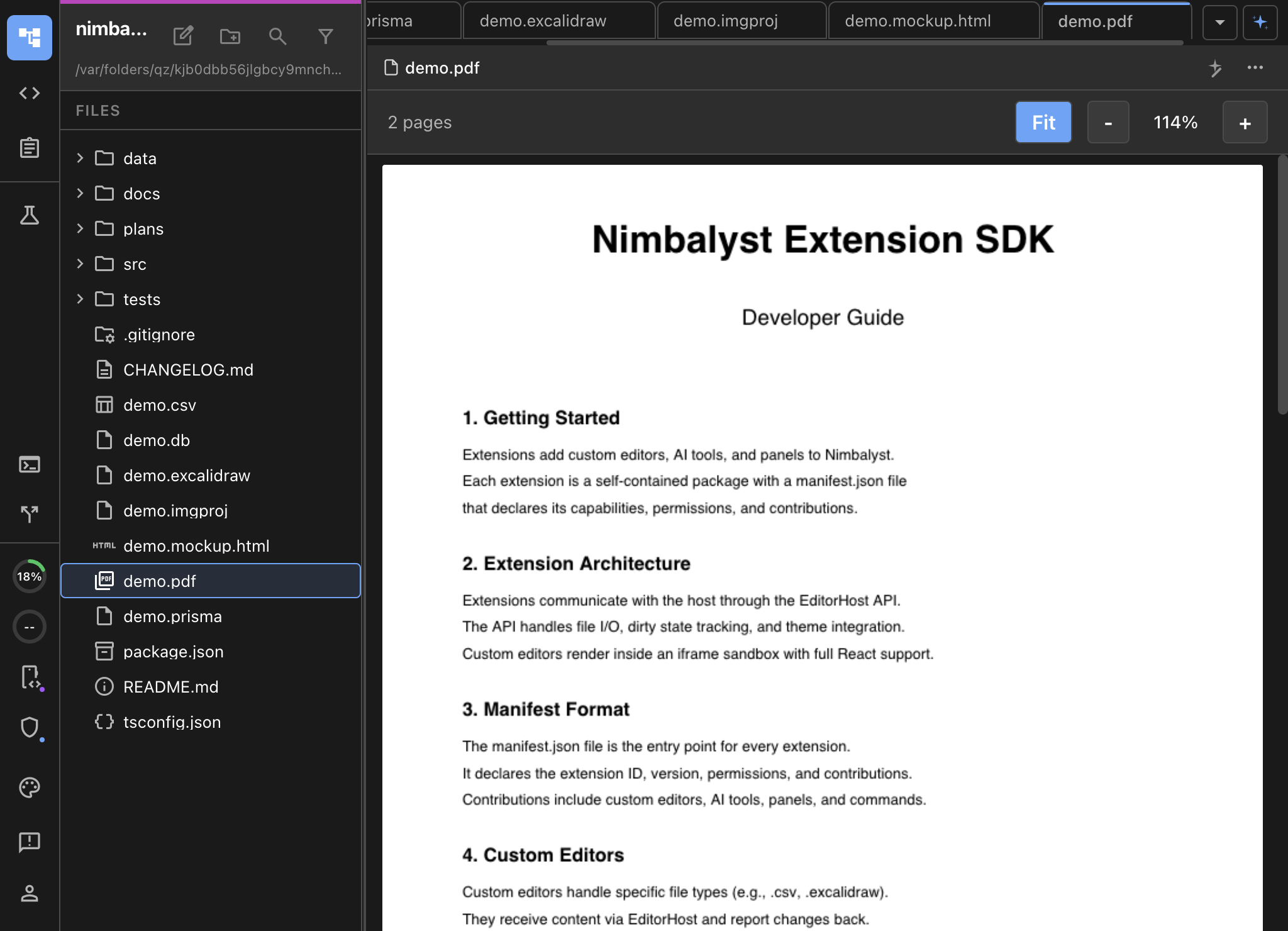Image resolution: width=1288 pixels, height=931 pixels.
Task: Open the flask tests panel
Action: (30, 216)
